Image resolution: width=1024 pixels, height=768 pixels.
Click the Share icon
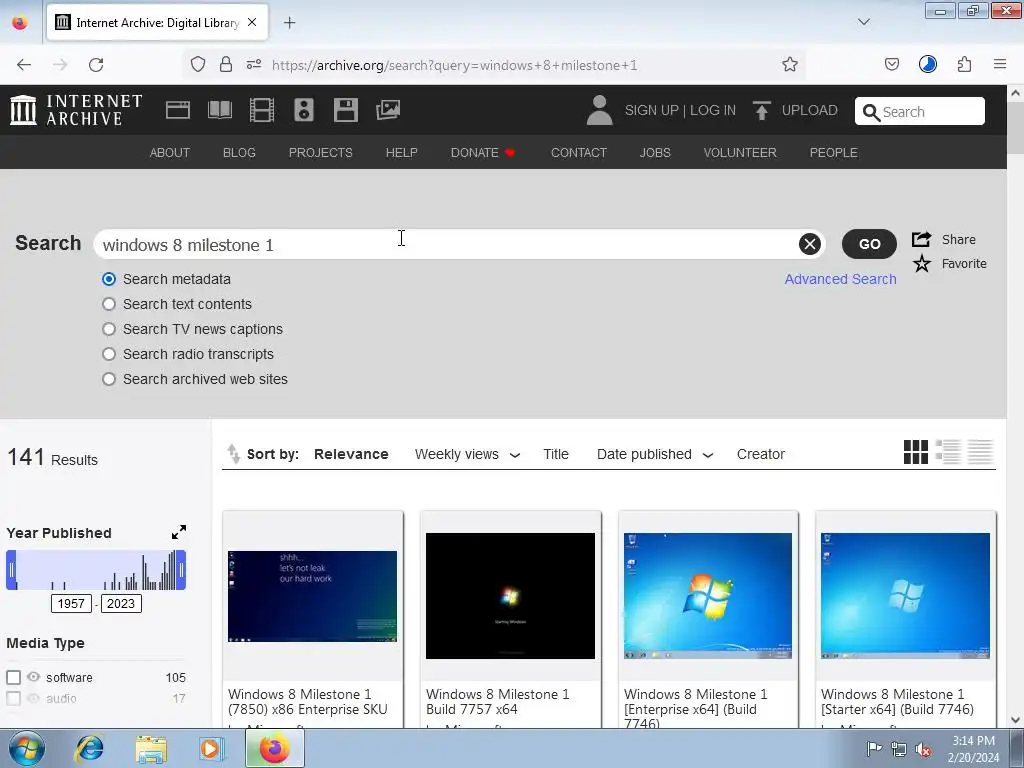click(921, 239)
